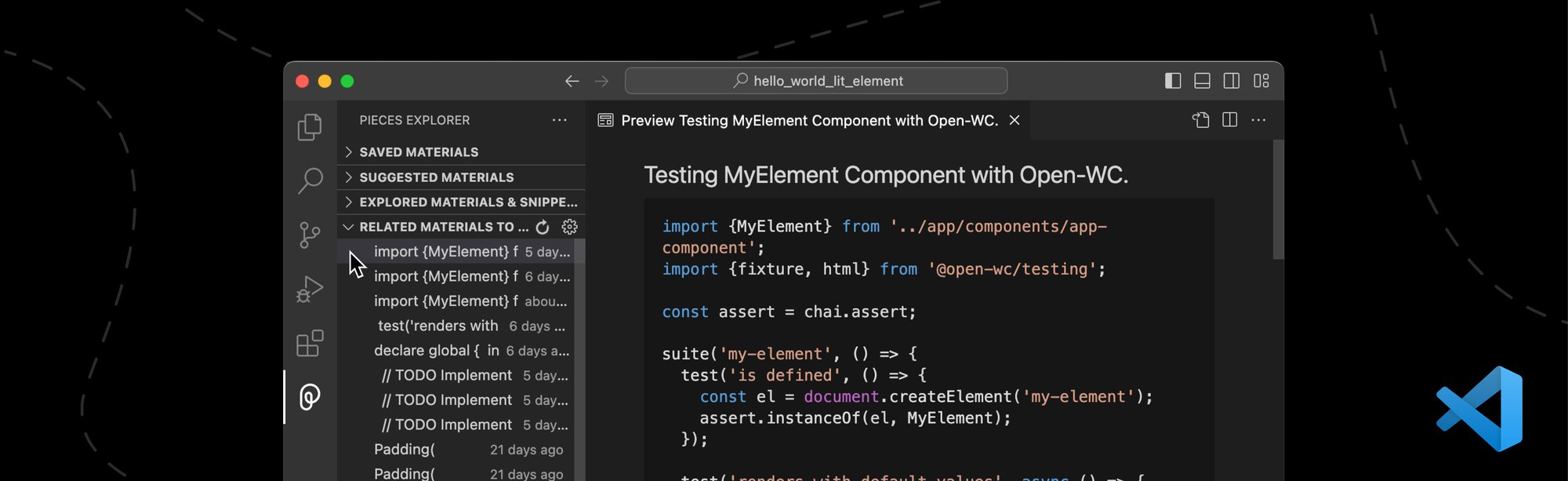Screen dimensions: 1568x481
Task: Click the '@open-wc/testing' string in code
Action: coord(1011,269)
